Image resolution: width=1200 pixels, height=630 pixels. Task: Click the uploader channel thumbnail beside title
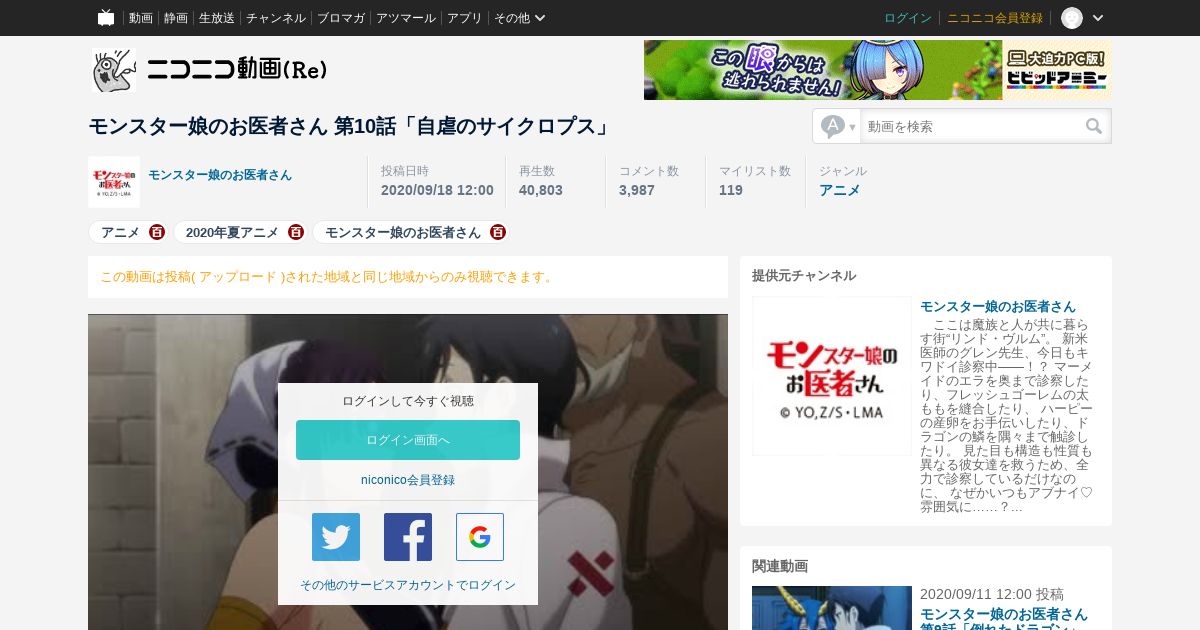[x=114, y=182]
